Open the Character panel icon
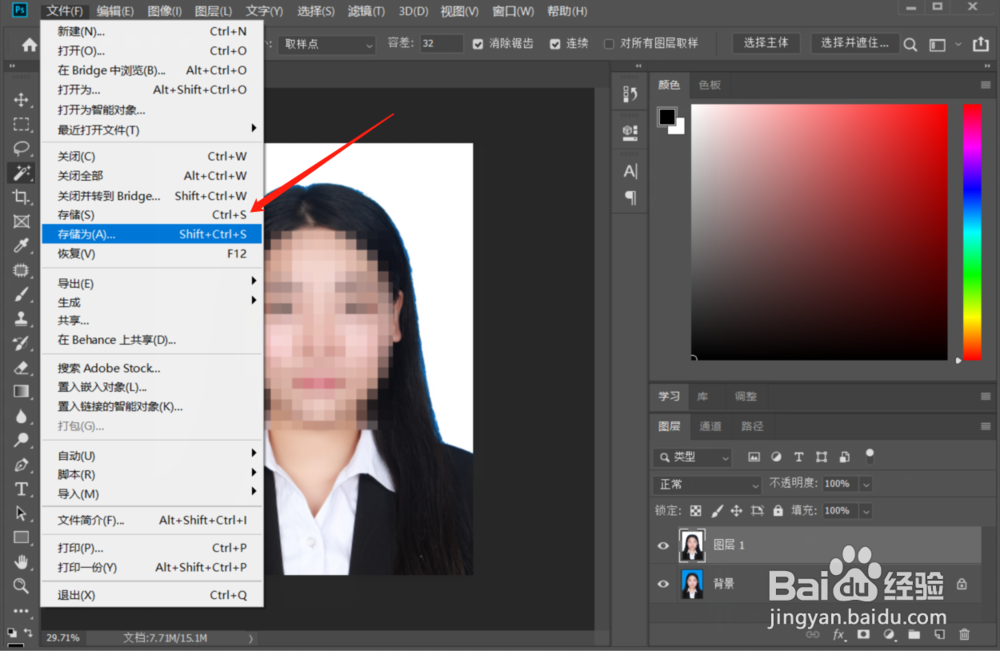 coord(630,171)
